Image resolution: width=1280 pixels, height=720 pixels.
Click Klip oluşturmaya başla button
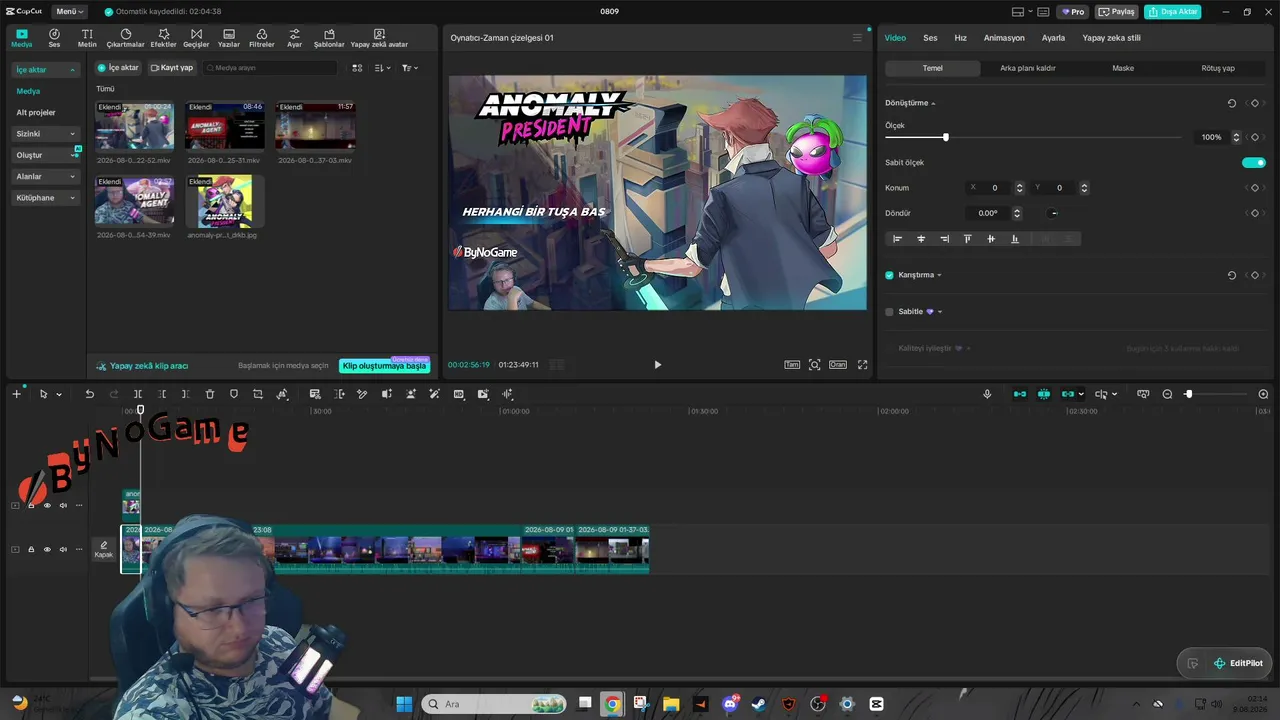click(385, 366)
